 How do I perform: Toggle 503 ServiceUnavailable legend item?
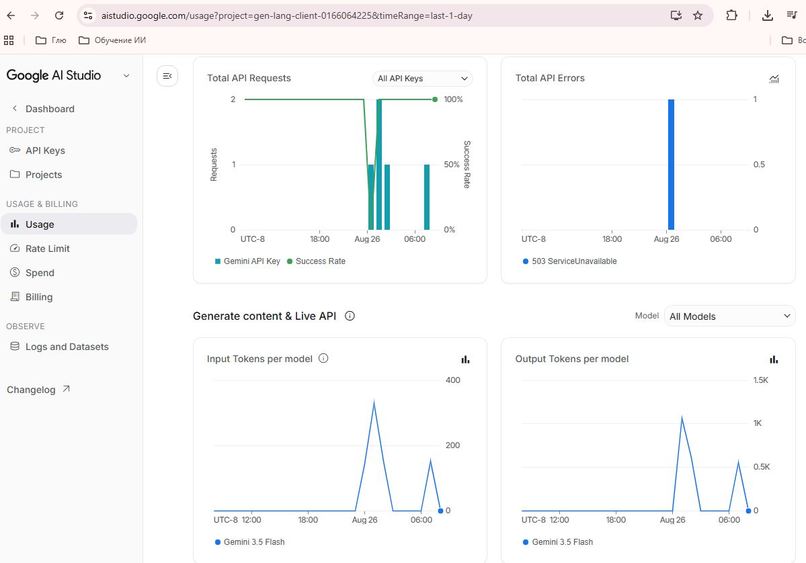[x=570, y=261]
